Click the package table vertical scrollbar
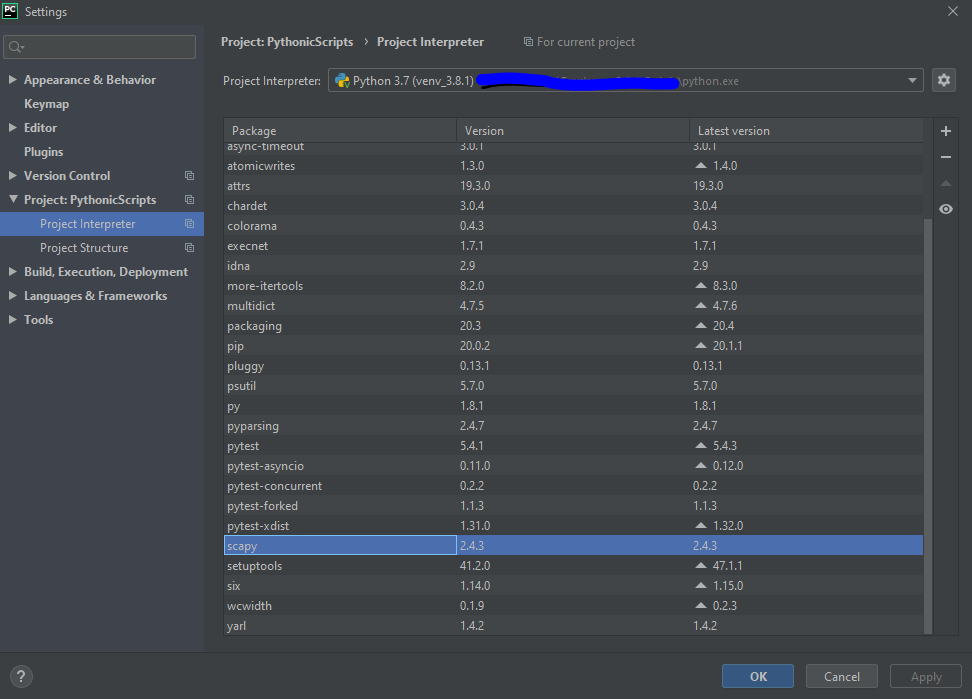972x699 pixels. [927, 425]
